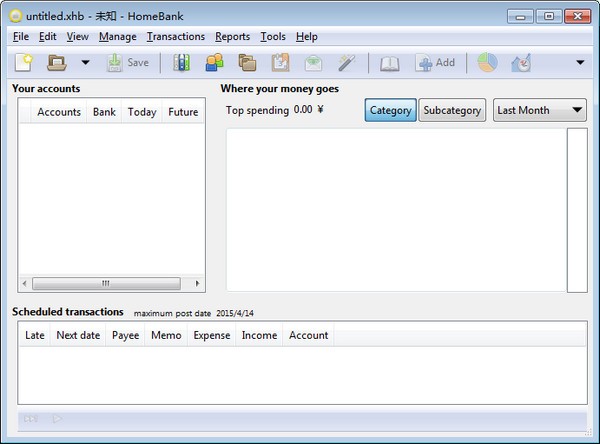
Task: Open the Statistics pie chart report
Action: 487,63
